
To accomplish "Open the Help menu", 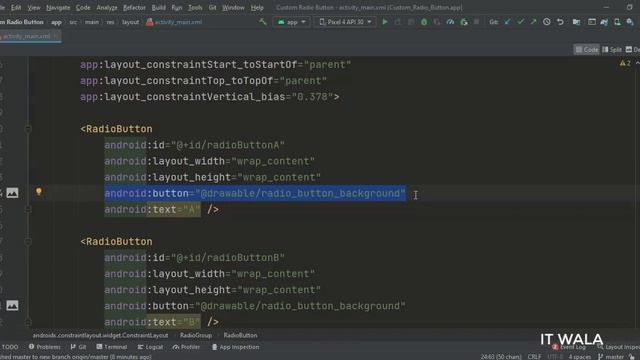I will tap(257, 7).
